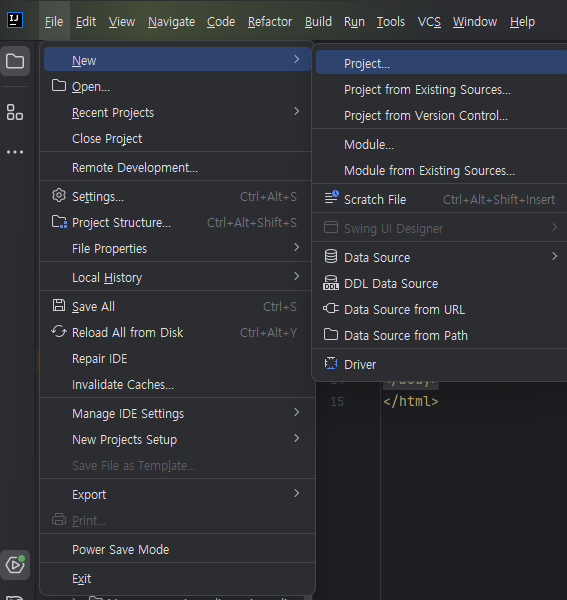Choose New Project... from the submenu
The width and height of the screenshot is (567, 600).
(442, 63)
